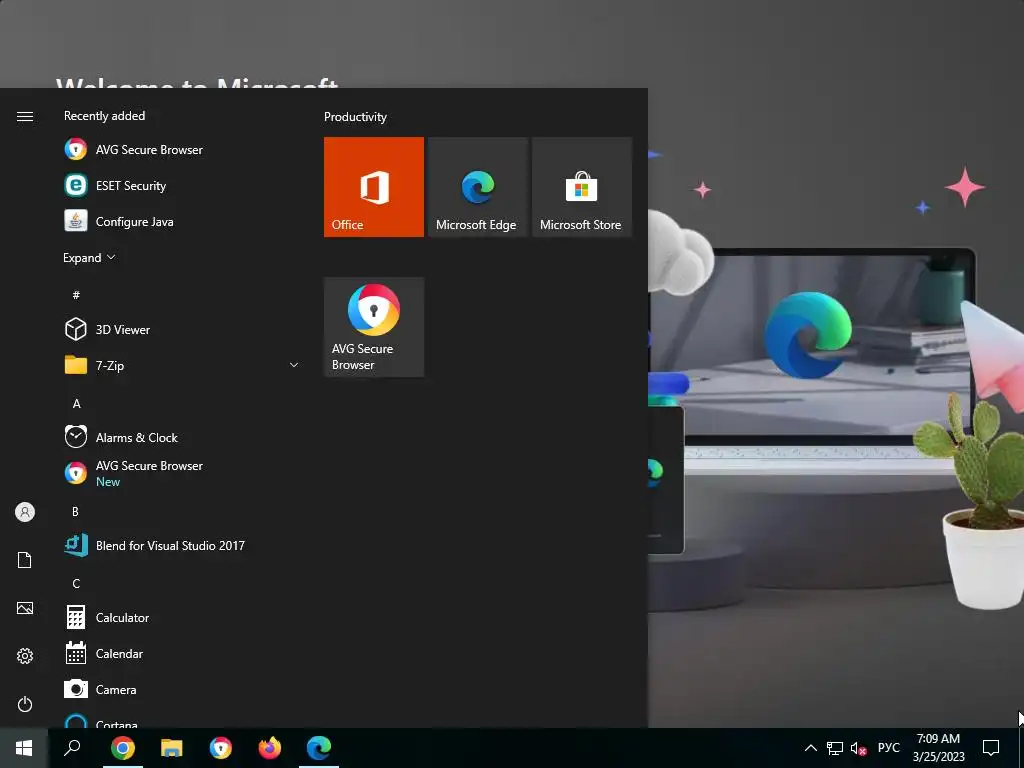The image size is (1024, 768).
Task: Launch Blend for Visual Studio 2017
Action: click(x=181, y=545)
